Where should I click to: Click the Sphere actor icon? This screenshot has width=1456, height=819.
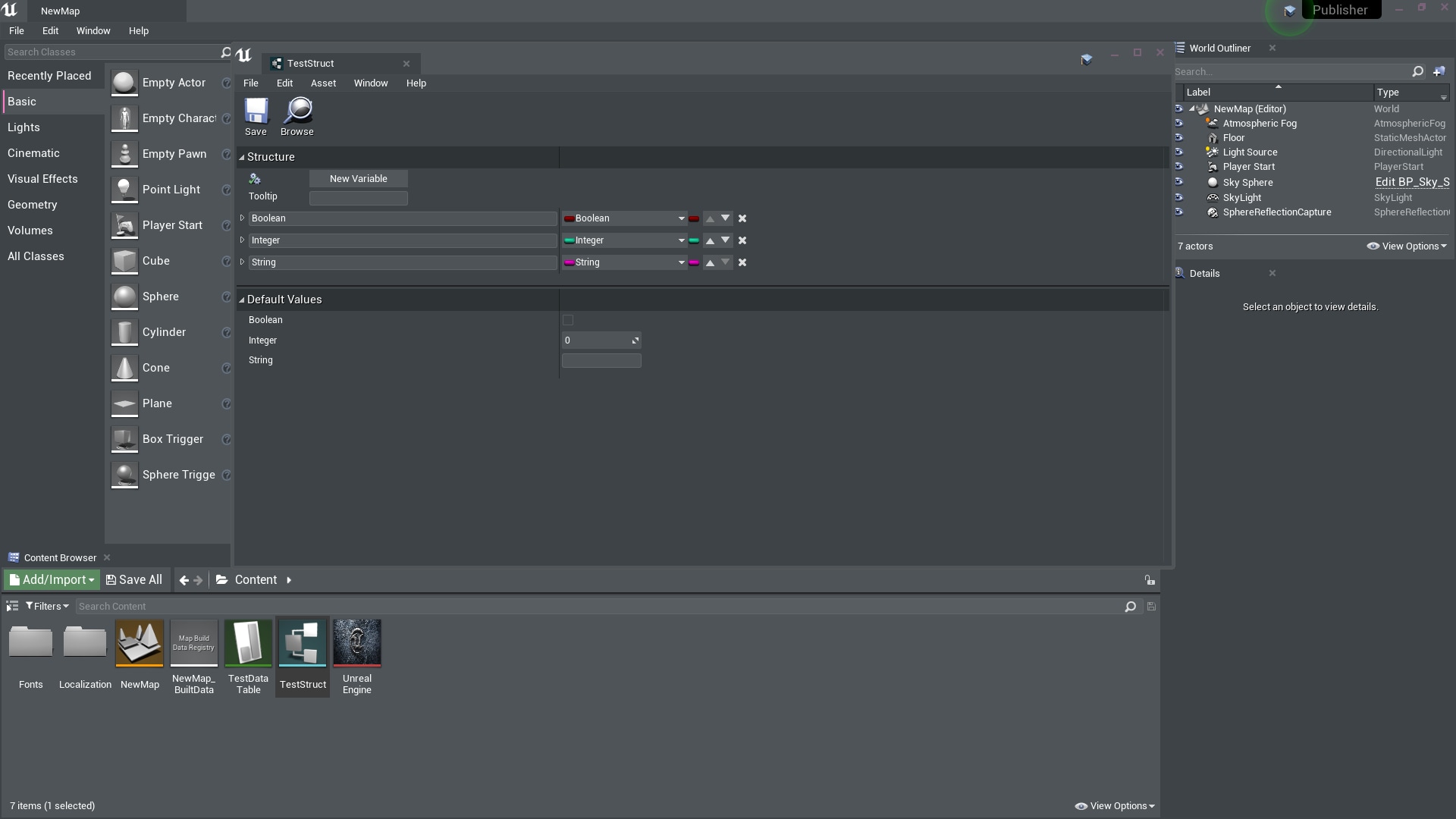pyautogui.click(x=124, y=297)
